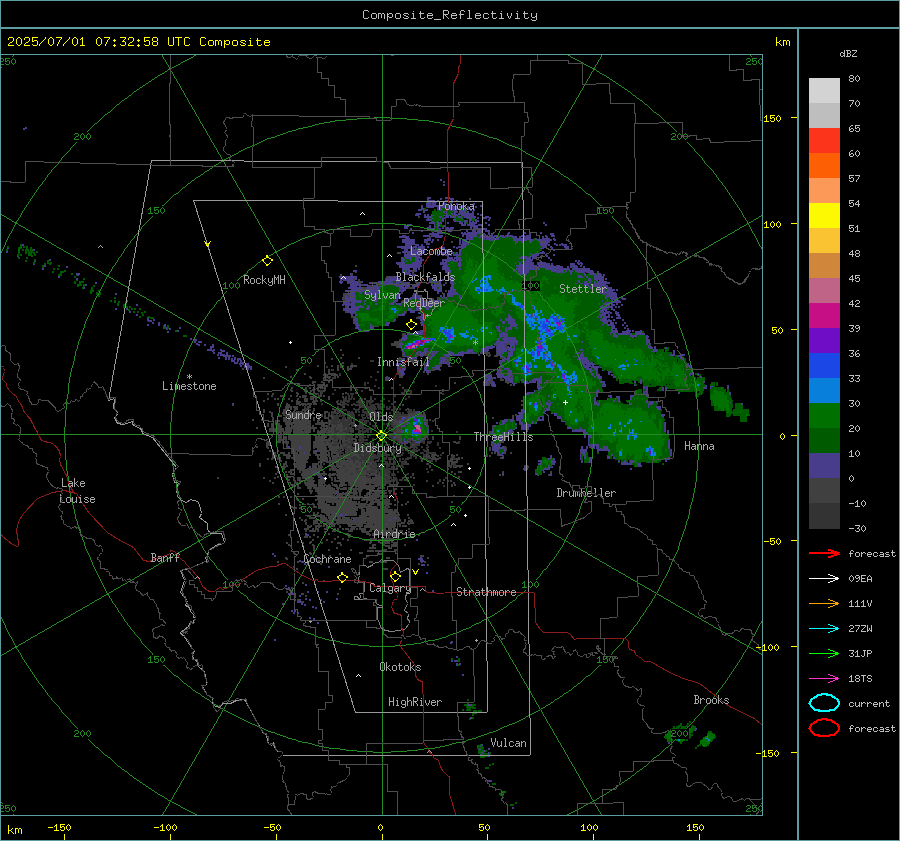The image size is (900, 841).
Task: Click the yellow diamond marker above Calgary
Action: click(x=395, y=576)
